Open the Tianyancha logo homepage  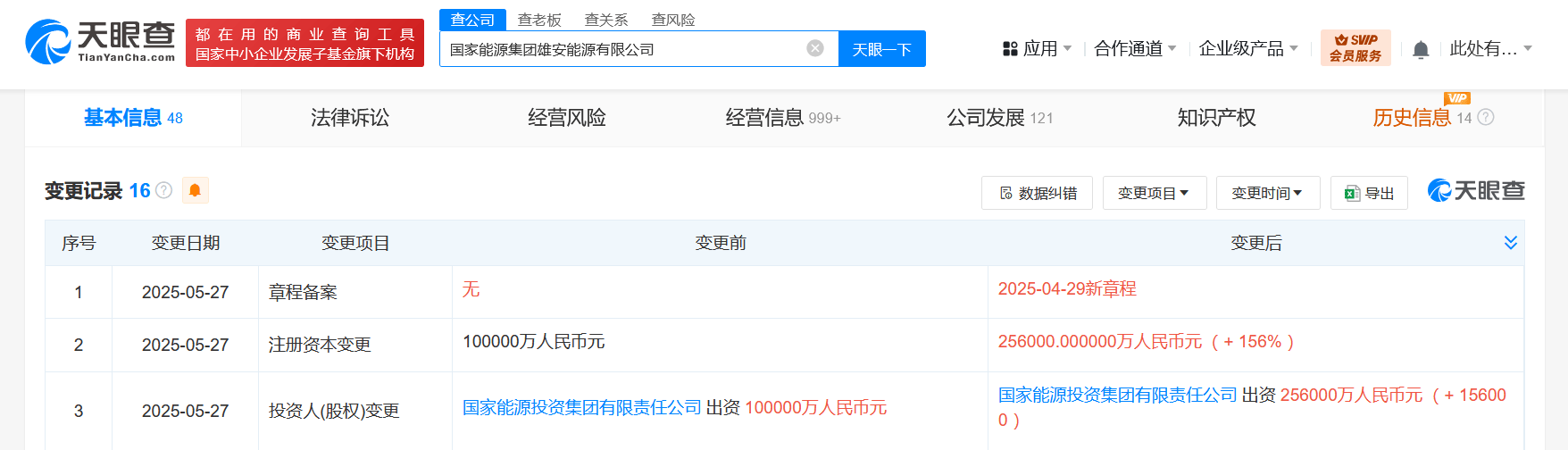[x=100, y=42]
